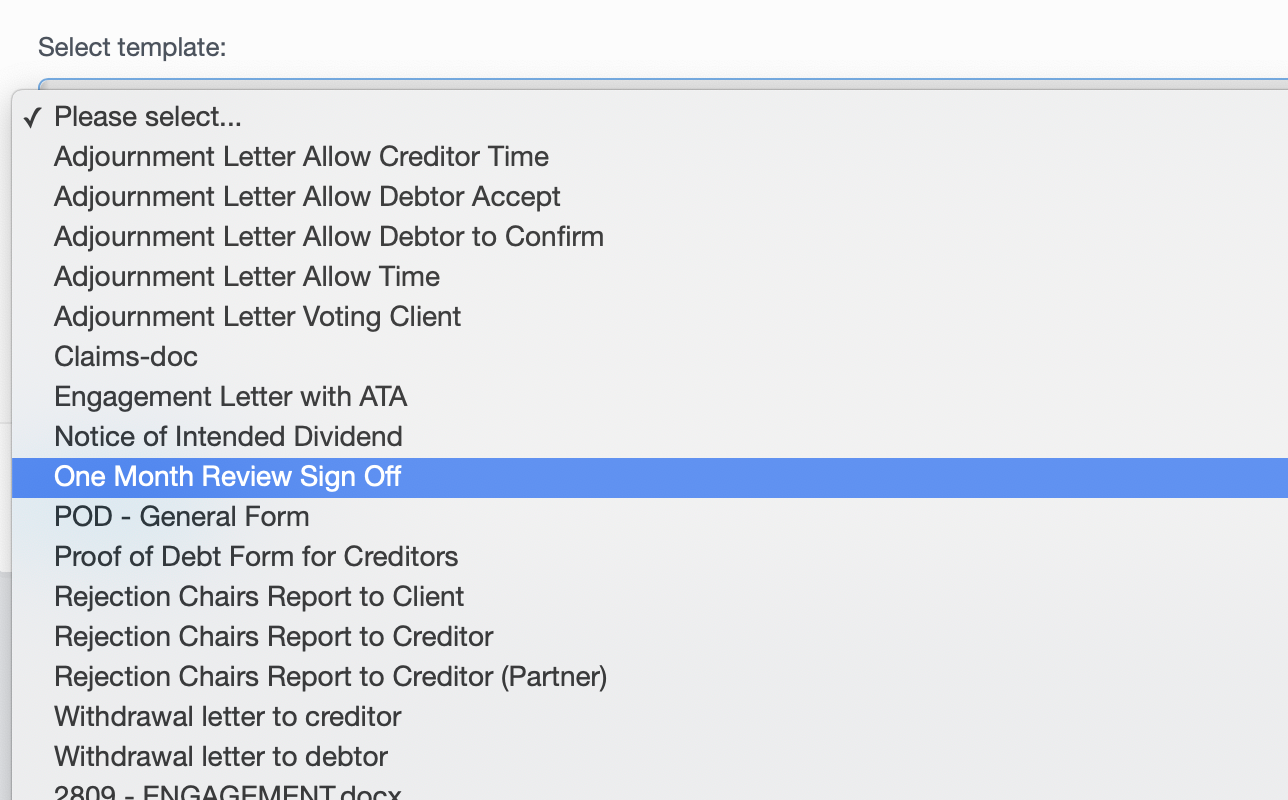
Task: Choose Rejection Chairs Report to Client
Action: click(x=259, y=597)
